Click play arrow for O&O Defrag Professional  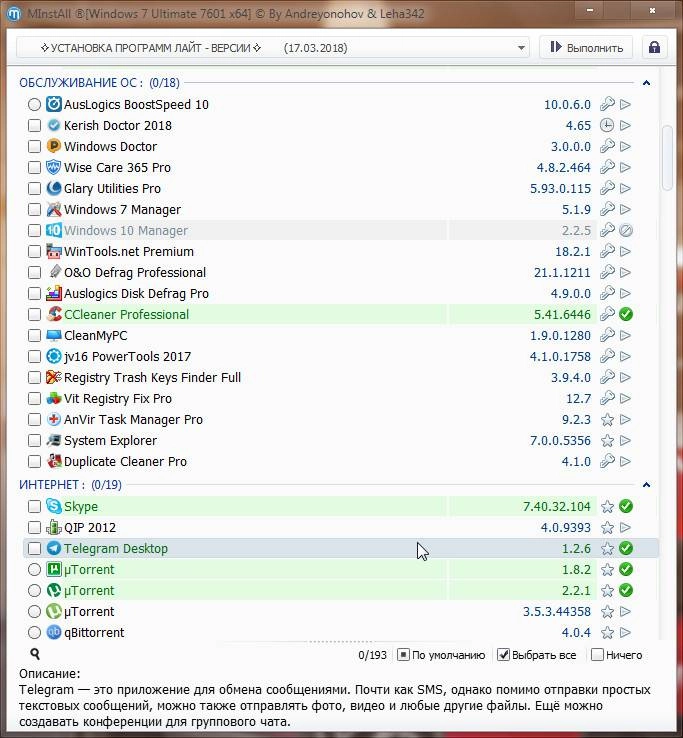tap(625, 273)
